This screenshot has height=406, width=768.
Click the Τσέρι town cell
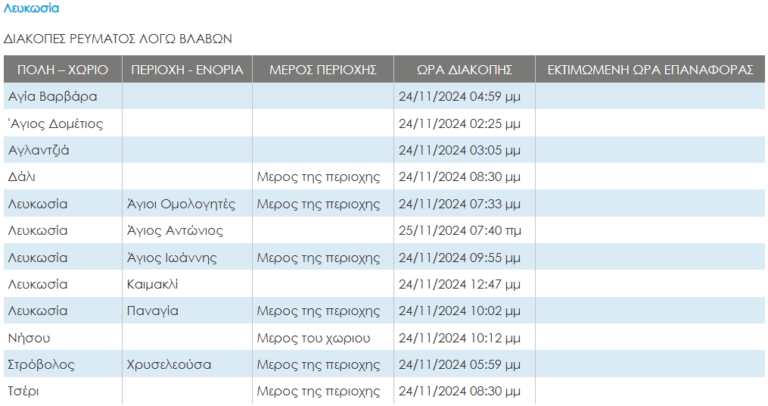coord(24,391)
